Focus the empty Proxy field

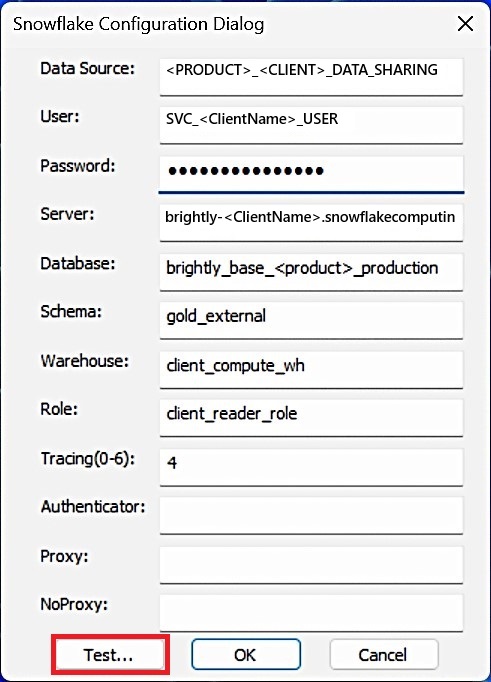(311, 565)
